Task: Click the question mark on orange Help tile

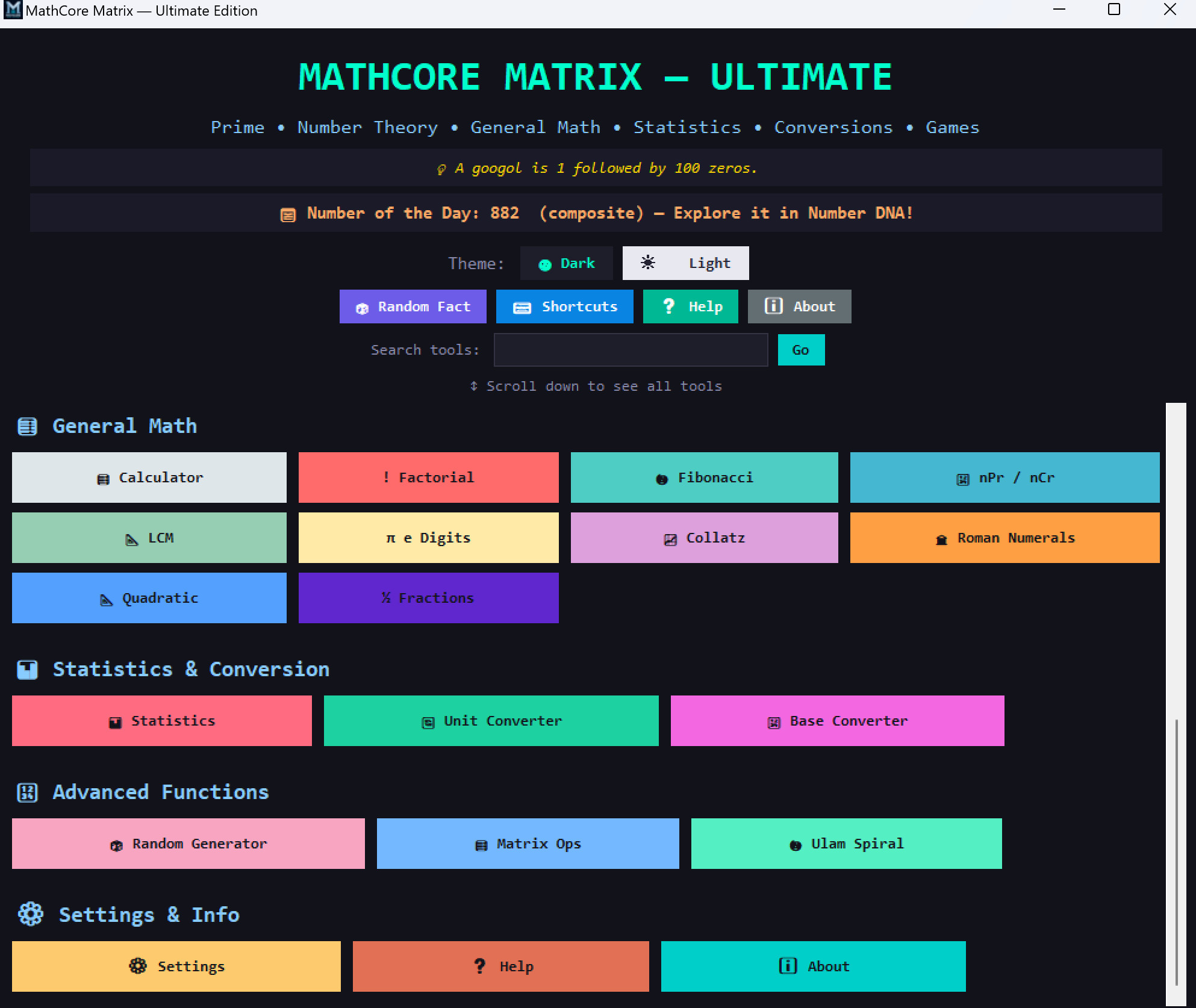Action: click(480, 966)
